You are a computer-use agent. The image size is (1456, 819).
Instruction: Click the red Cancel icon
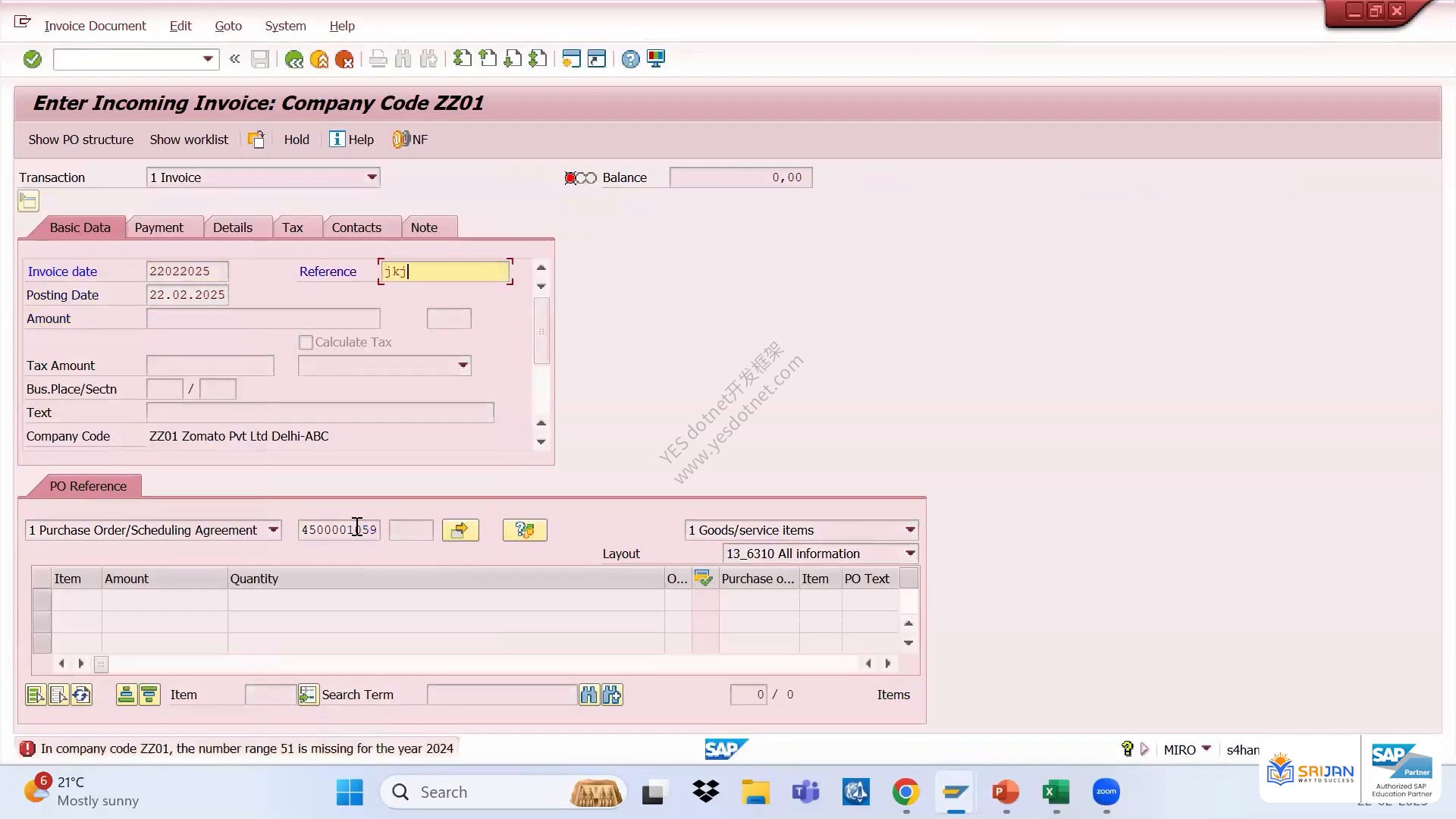[344, 59]
